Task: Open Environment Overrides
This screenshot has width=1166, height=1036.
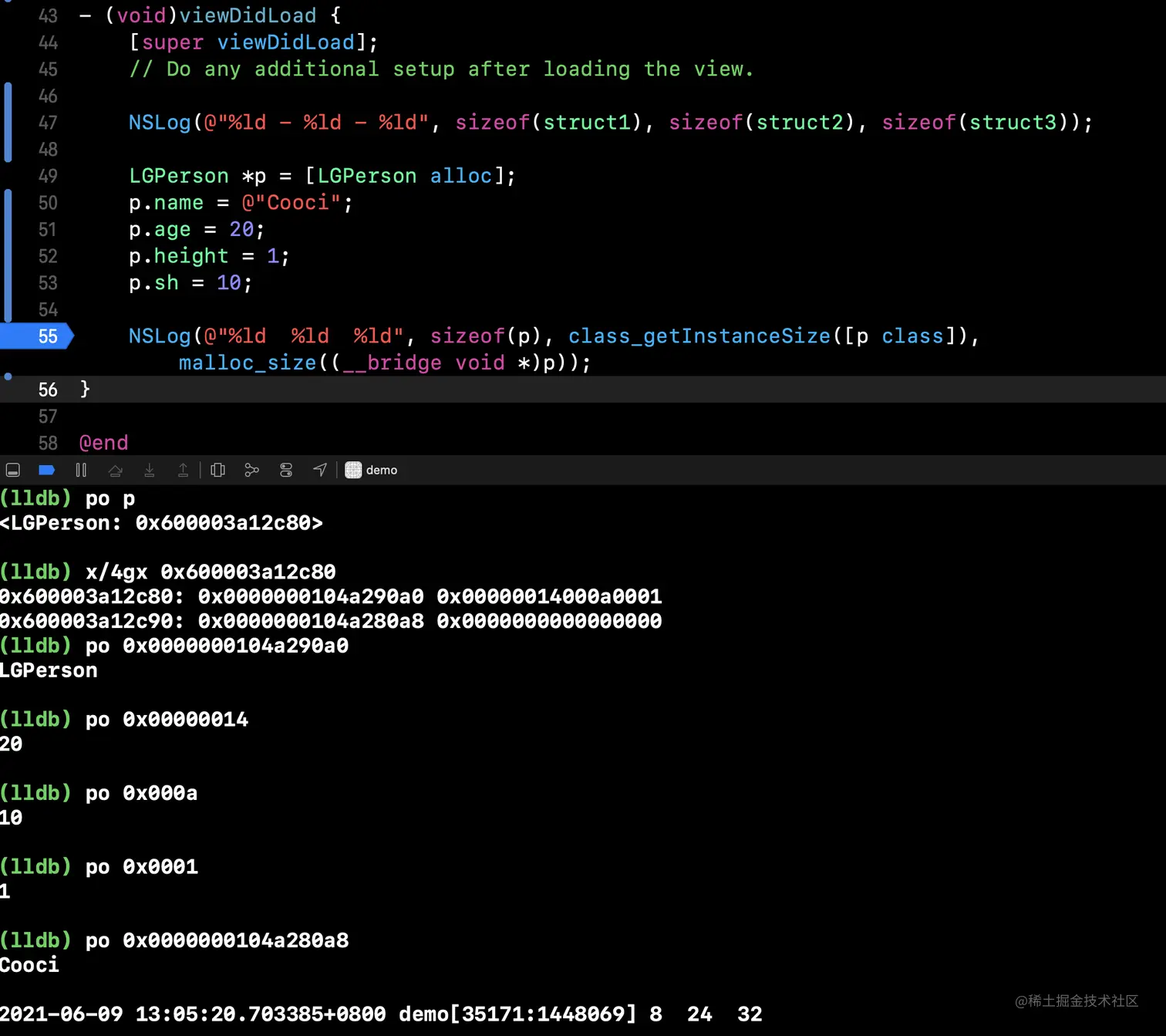Action: [x=286, y=470]
